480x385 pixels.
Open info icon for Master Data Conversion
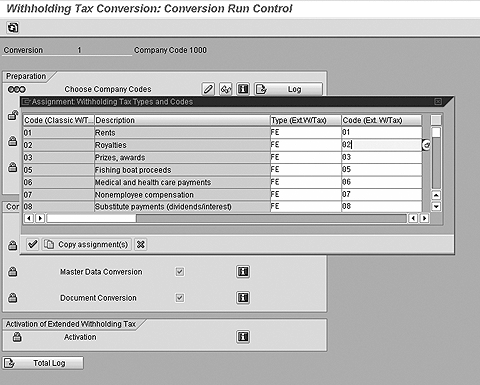coord(243,272)
